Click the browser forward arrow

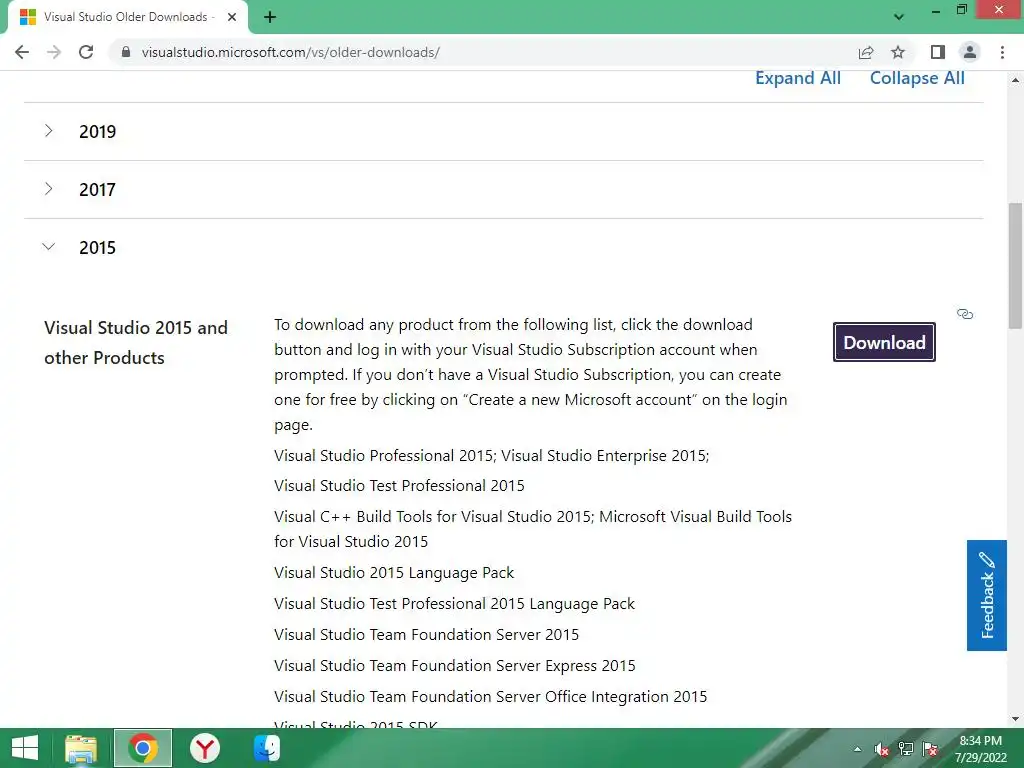pos(54,52)
